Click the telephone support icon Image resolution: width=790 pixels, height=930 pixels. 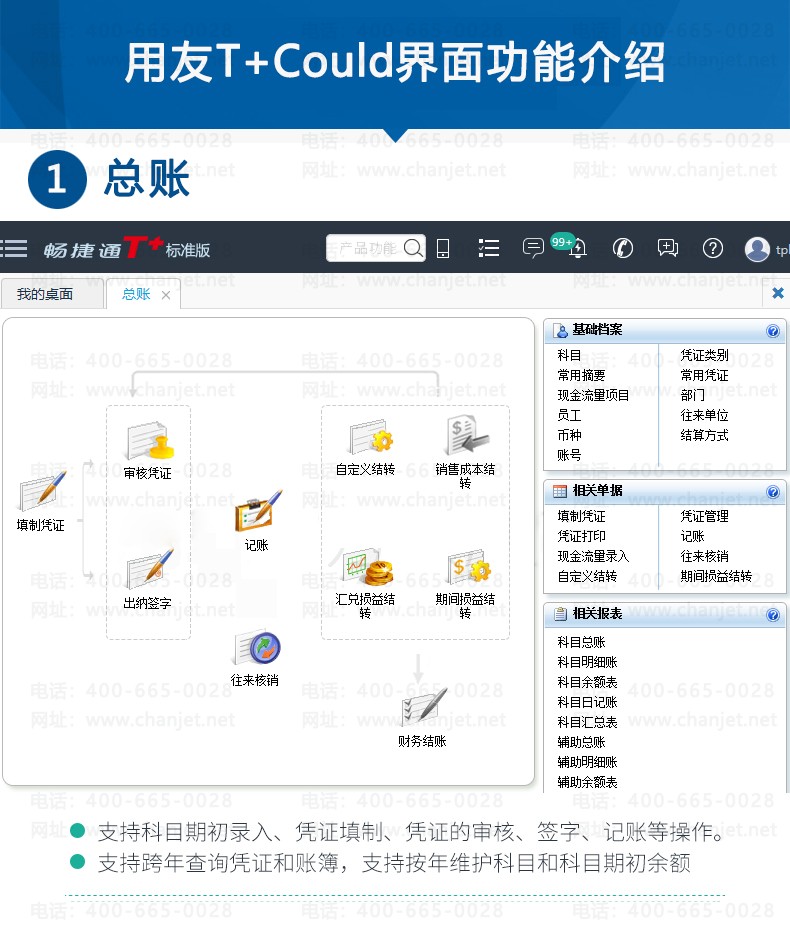pyautogui.click(x=622, y=248)
